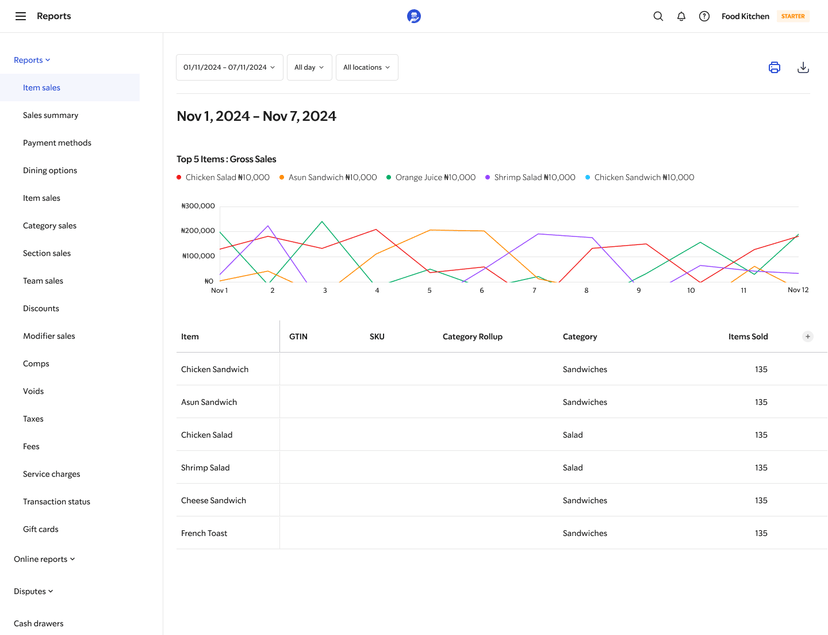
Task: Go to Section sales report
Action: 46,253
